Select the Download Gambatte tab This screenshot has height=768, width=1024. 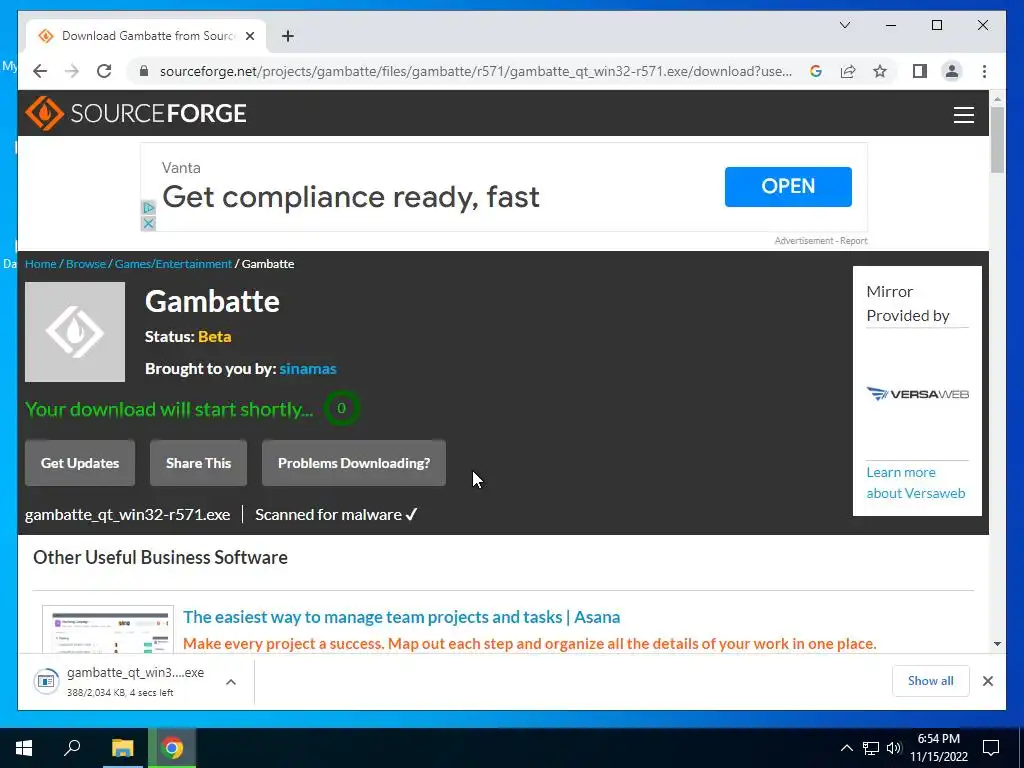[x=147, y=36]
